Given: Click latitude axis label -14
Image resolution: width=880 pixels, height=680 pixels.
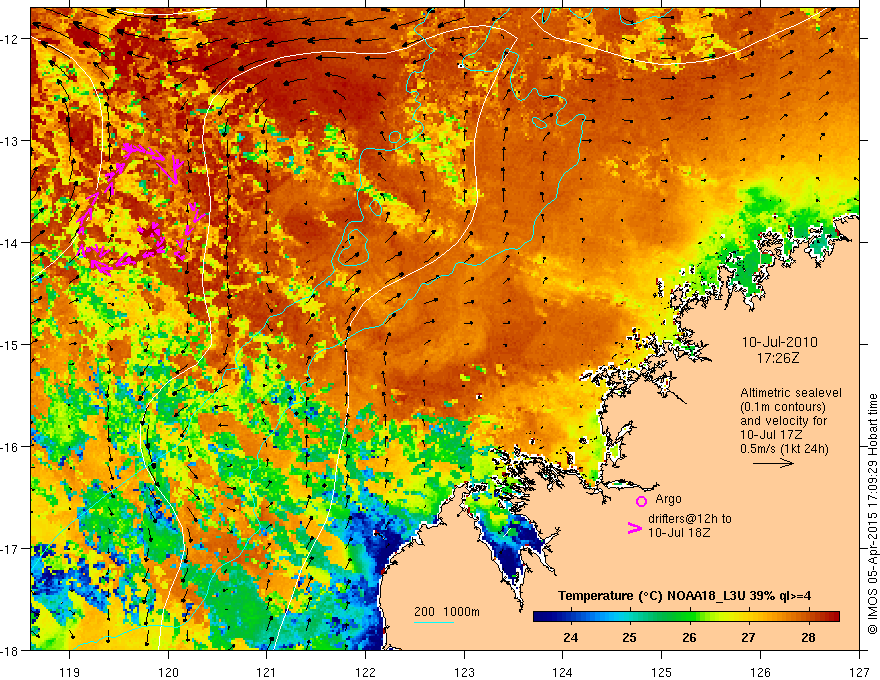Looking at the screenshot, I should click(10, 243).
